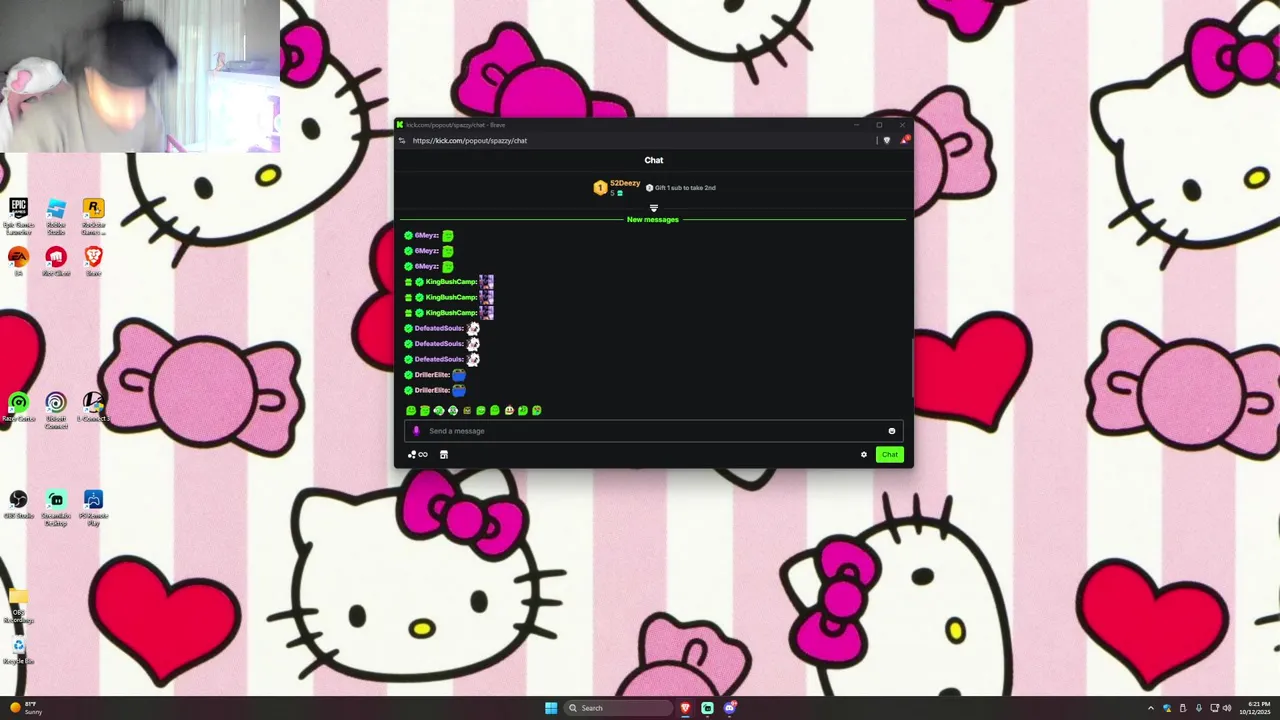This screenshot has width=1280, height=720.
Task: Expand the sub gifter leaderboard arrow
Action: pyautogui.click(x=654, y=208)
